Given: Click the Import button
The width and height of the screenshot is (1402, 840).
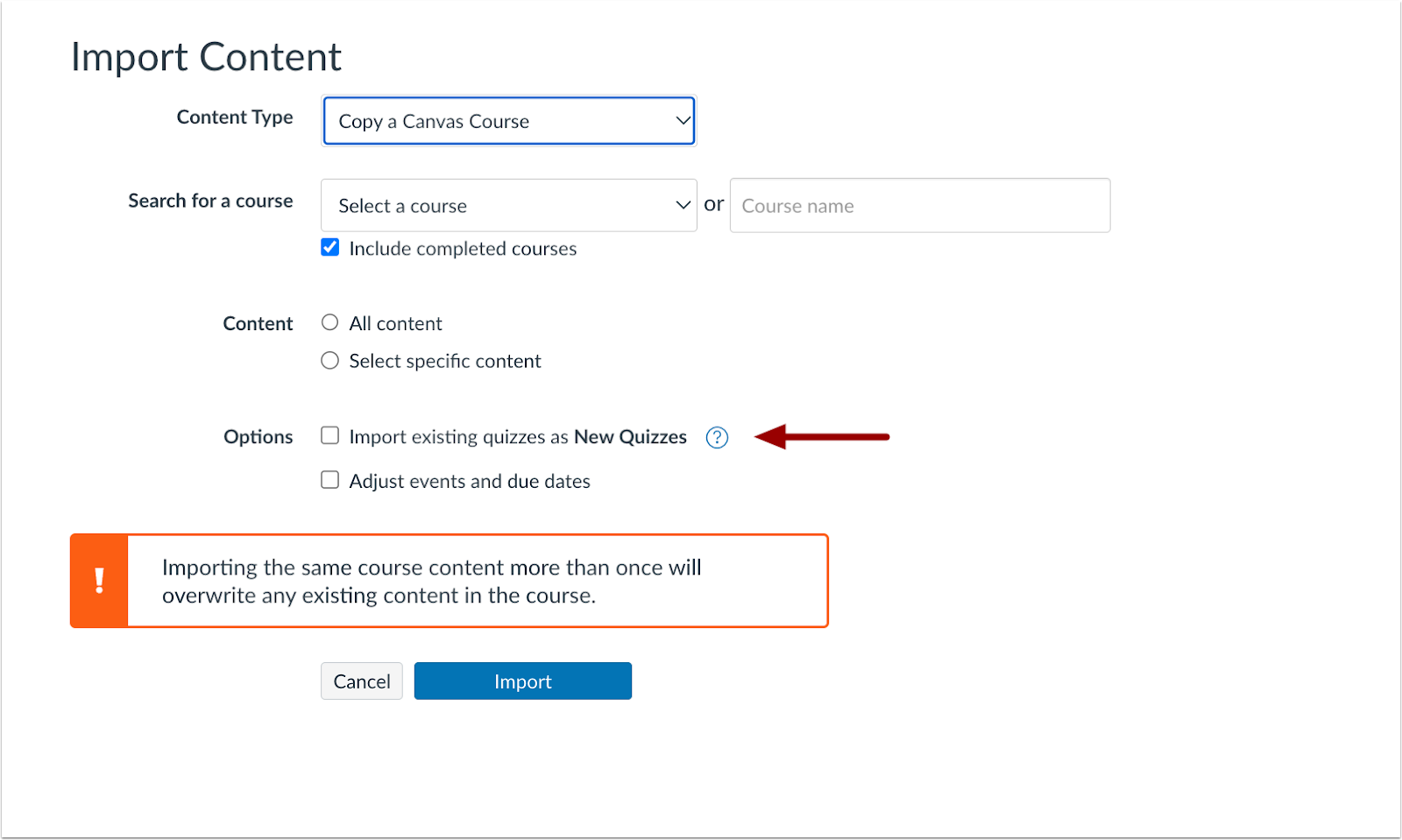Looking at the screenshot, I should [522, 681].
